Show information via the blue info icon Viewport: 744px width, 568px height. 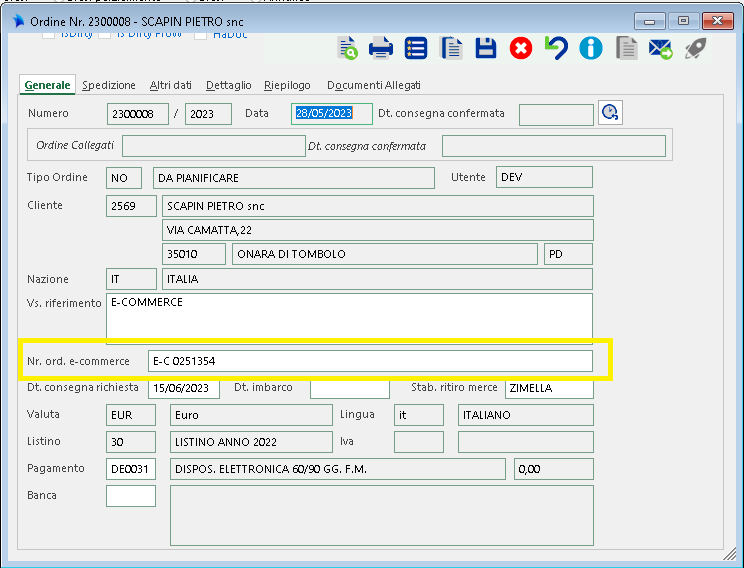591,48
